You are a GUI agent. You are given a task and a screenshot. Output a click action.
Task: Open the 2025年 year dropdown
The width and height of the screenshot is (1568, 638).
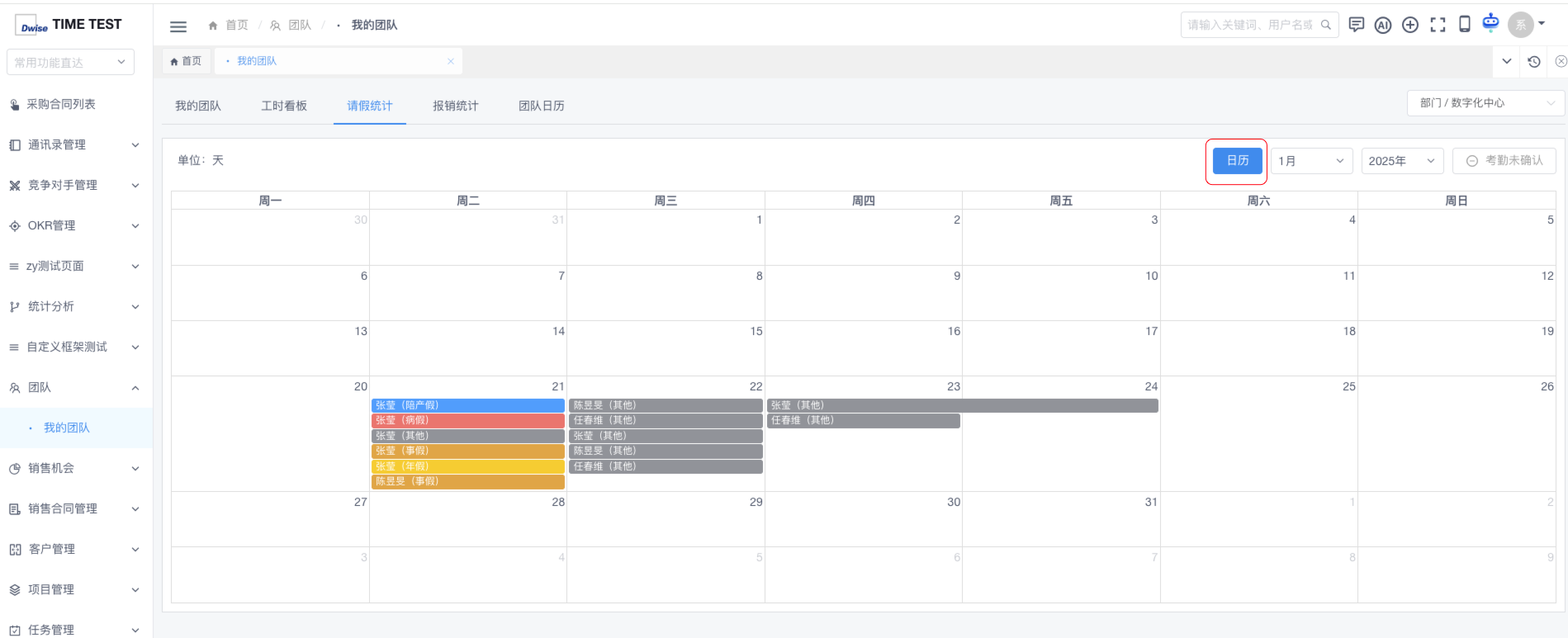[1401, 161]
